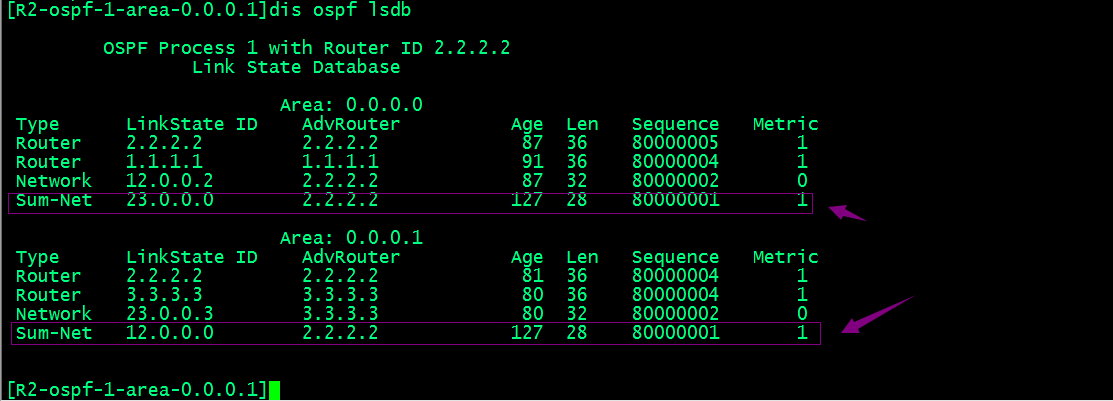Viewport: 1113px width, 401px height.
Task: Click the "Sequence" header under Area 0.0.0.1
Action: coord(675,256)
